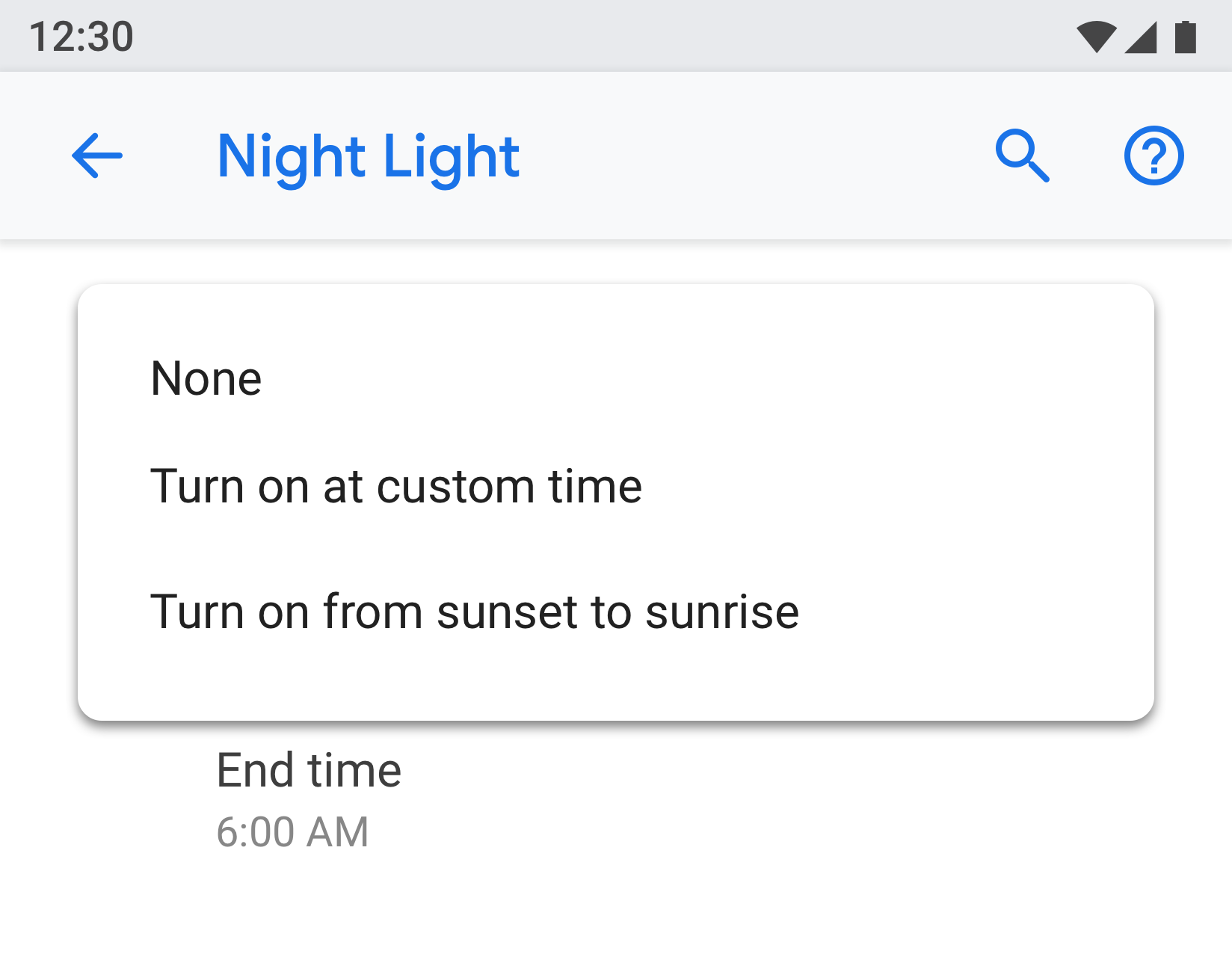Tap the 12:30 clock in status bar
The width and height of the screenshot is (1232, 957).
click(81, 37)
